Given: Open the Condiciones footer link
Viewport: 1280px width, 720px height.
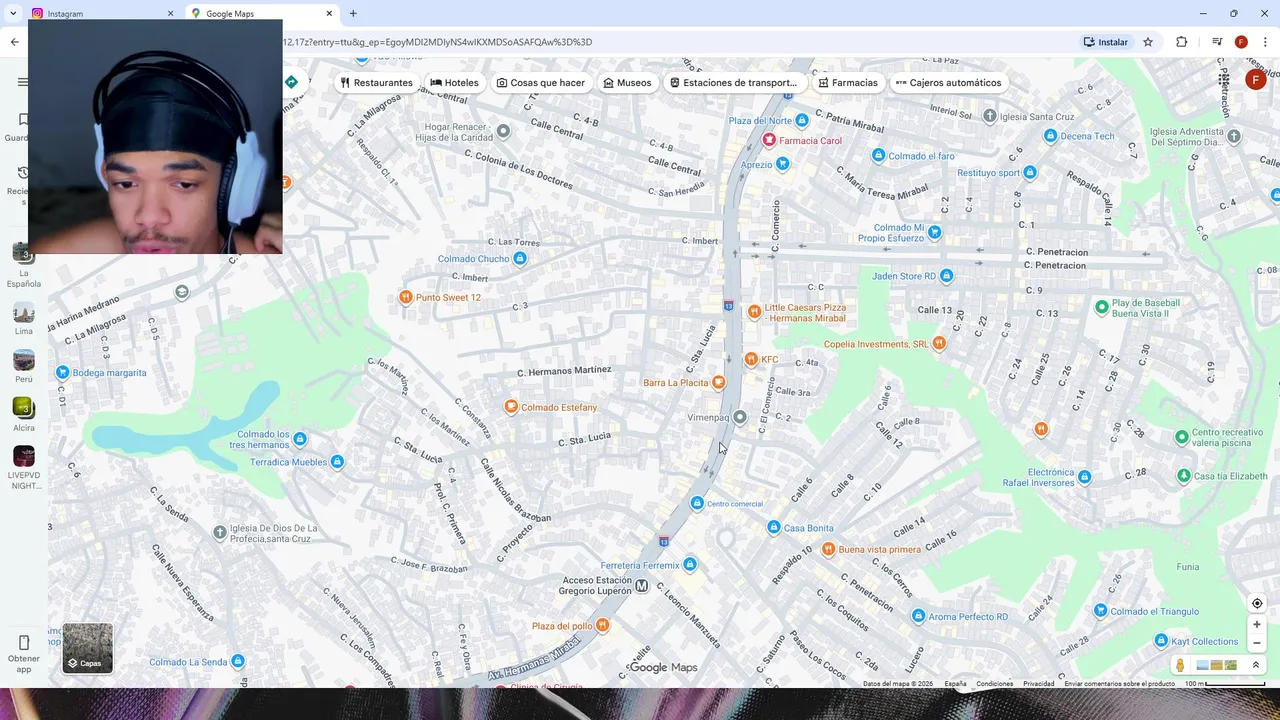Looking at the screenshot, I should coord(995,684).
